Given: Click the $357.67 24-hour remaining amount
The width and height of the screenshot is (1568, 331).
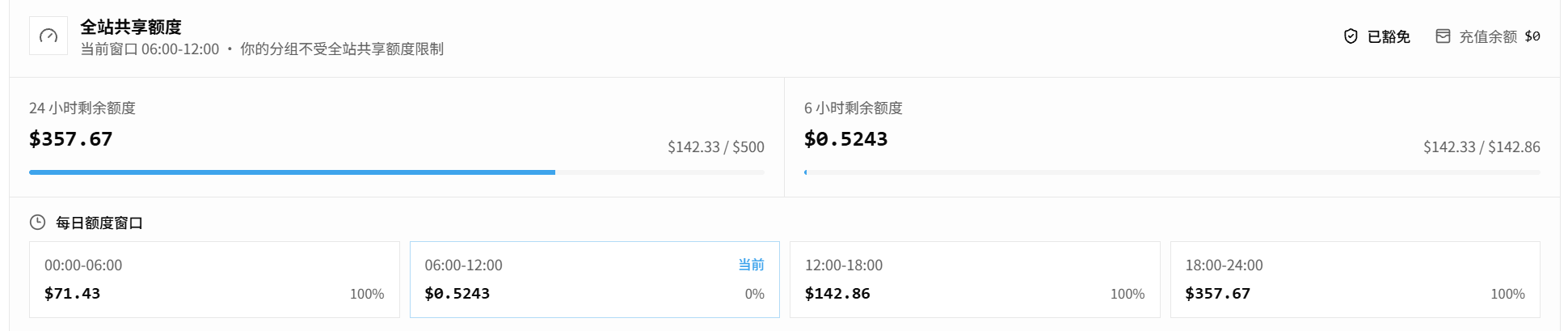Looking at the screenshot, I should 71,139.
